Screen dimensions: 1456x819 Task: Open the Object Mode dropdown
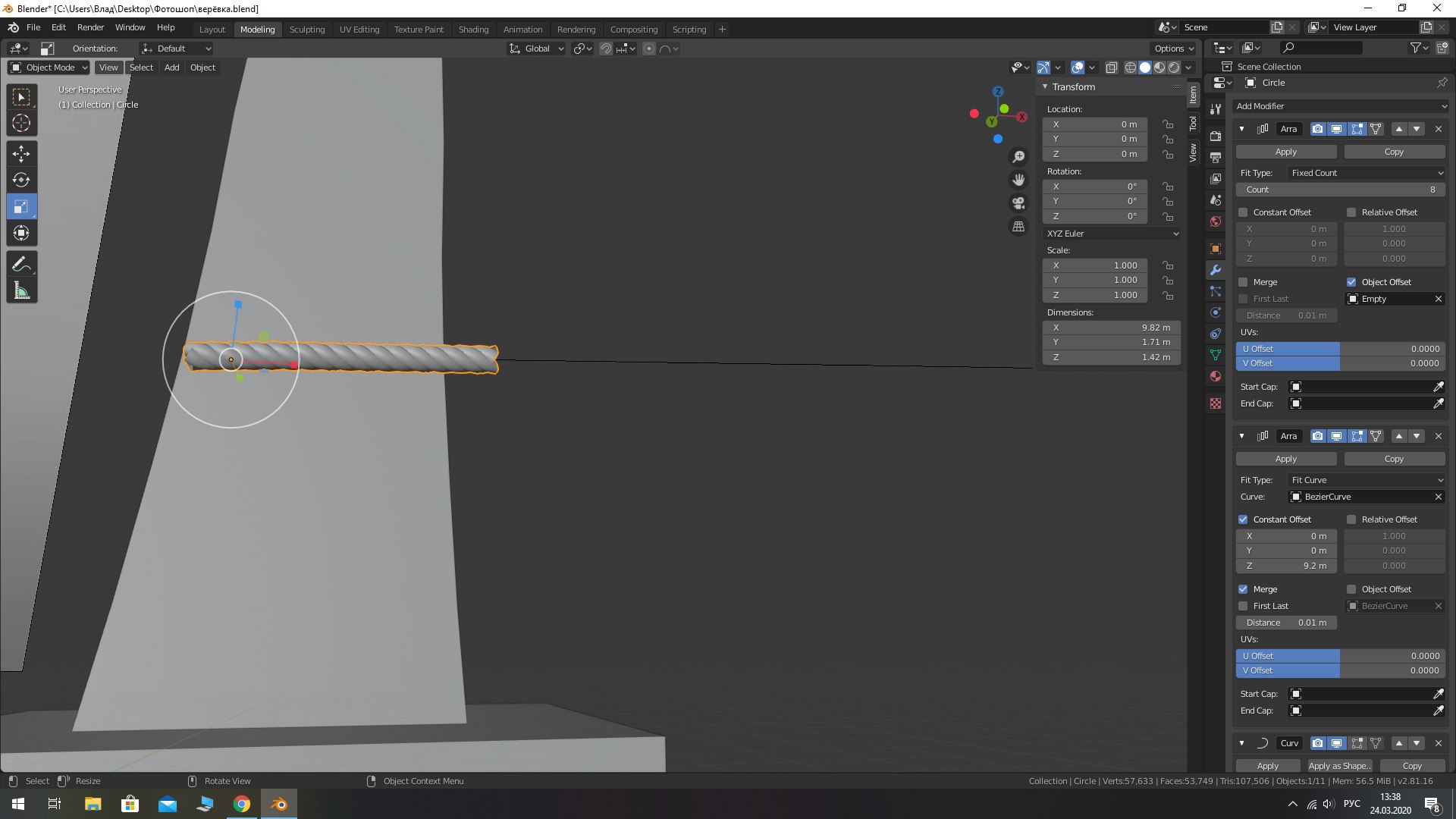pyautogui.click(x=49, y=67)
